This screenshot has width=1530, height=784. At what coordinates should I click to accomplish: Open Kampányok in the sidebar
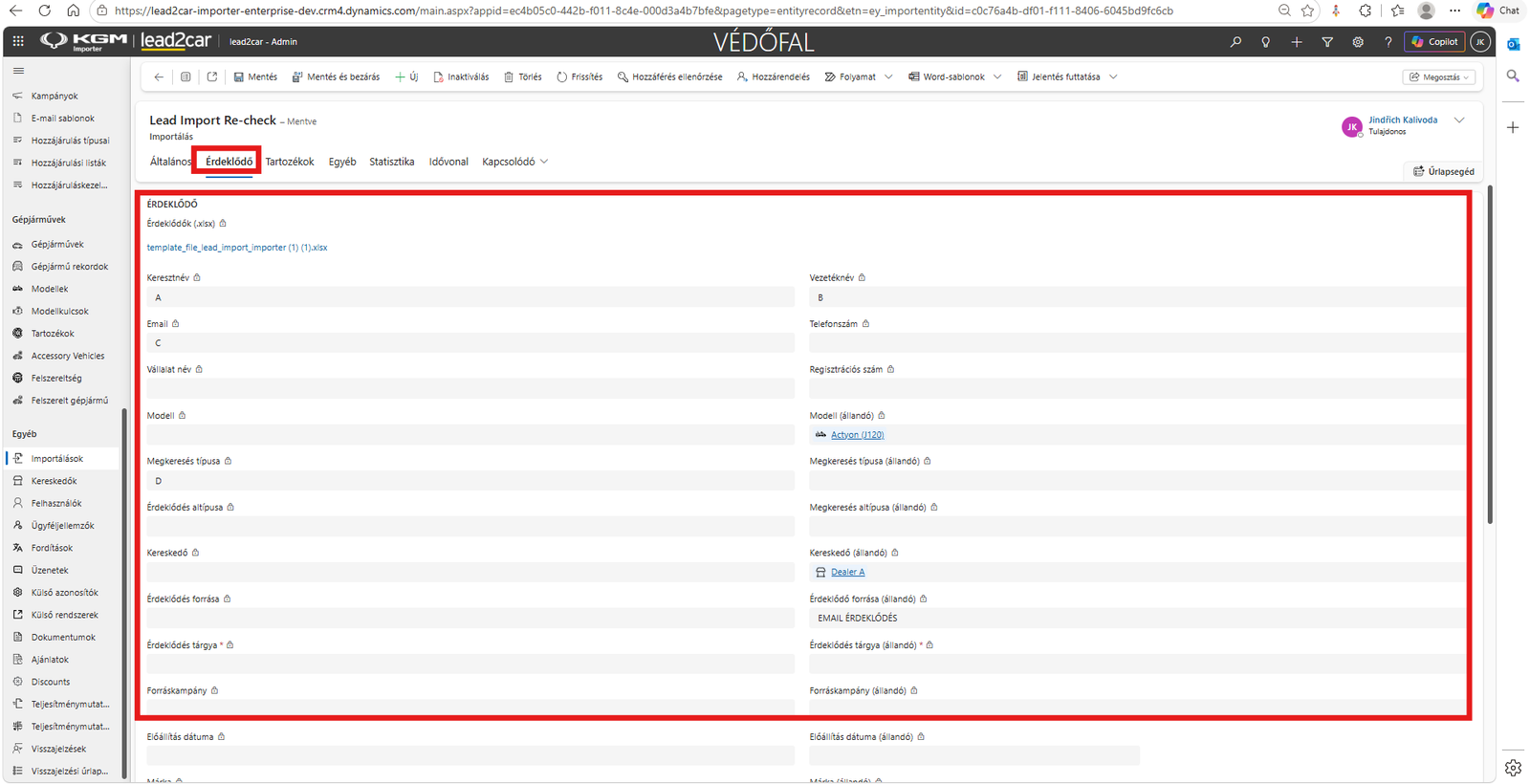(55, 96)
